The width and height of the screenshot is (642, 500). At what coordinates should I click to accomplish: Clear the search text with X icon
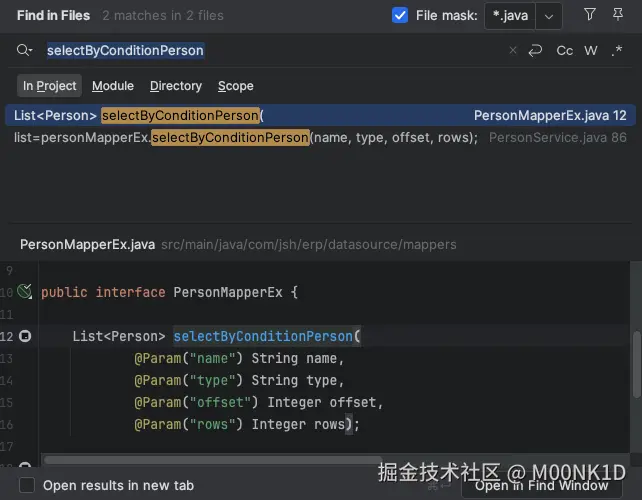click(513, 50)
